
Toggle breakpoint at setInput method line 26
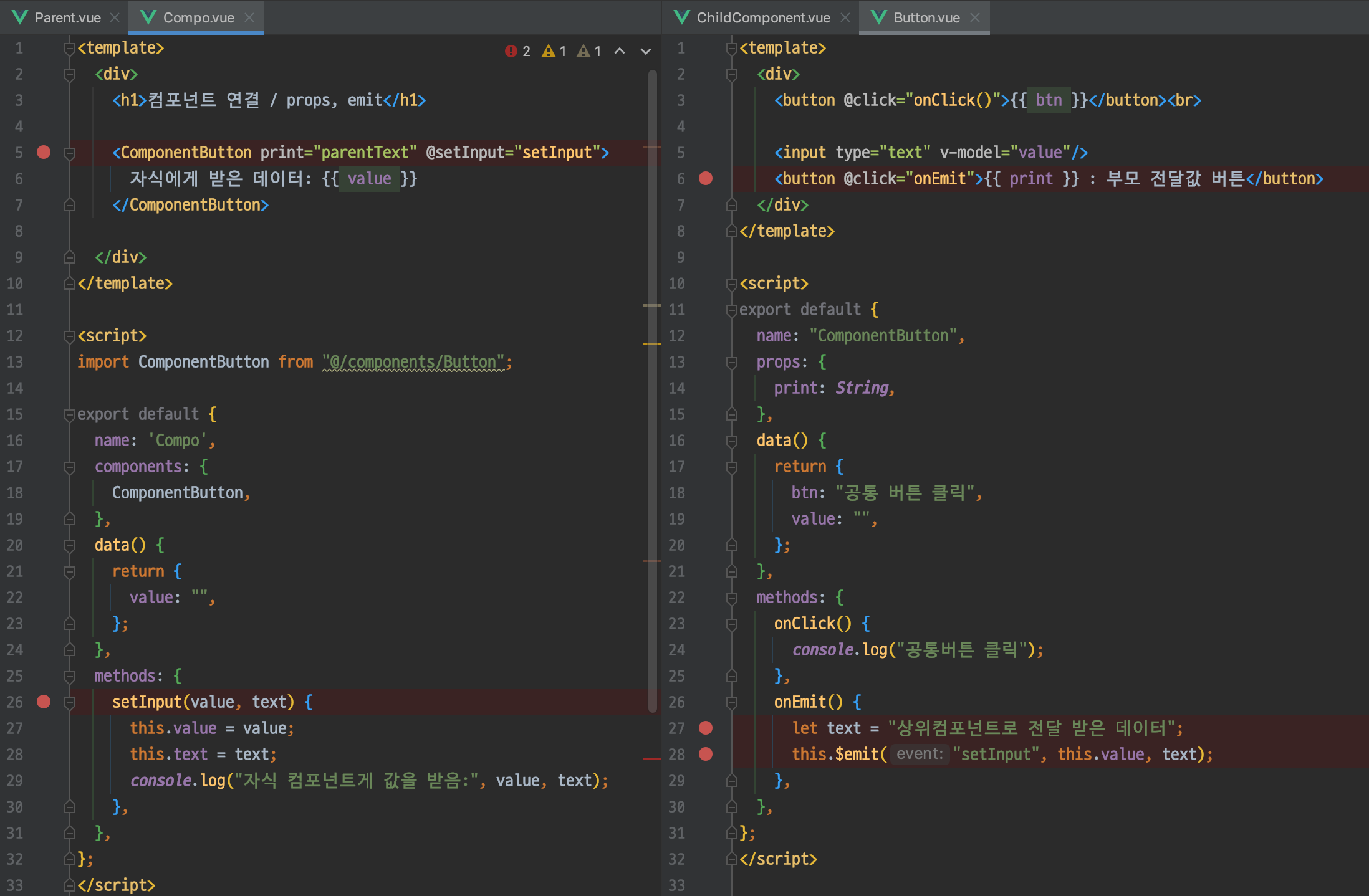[44, 702]
